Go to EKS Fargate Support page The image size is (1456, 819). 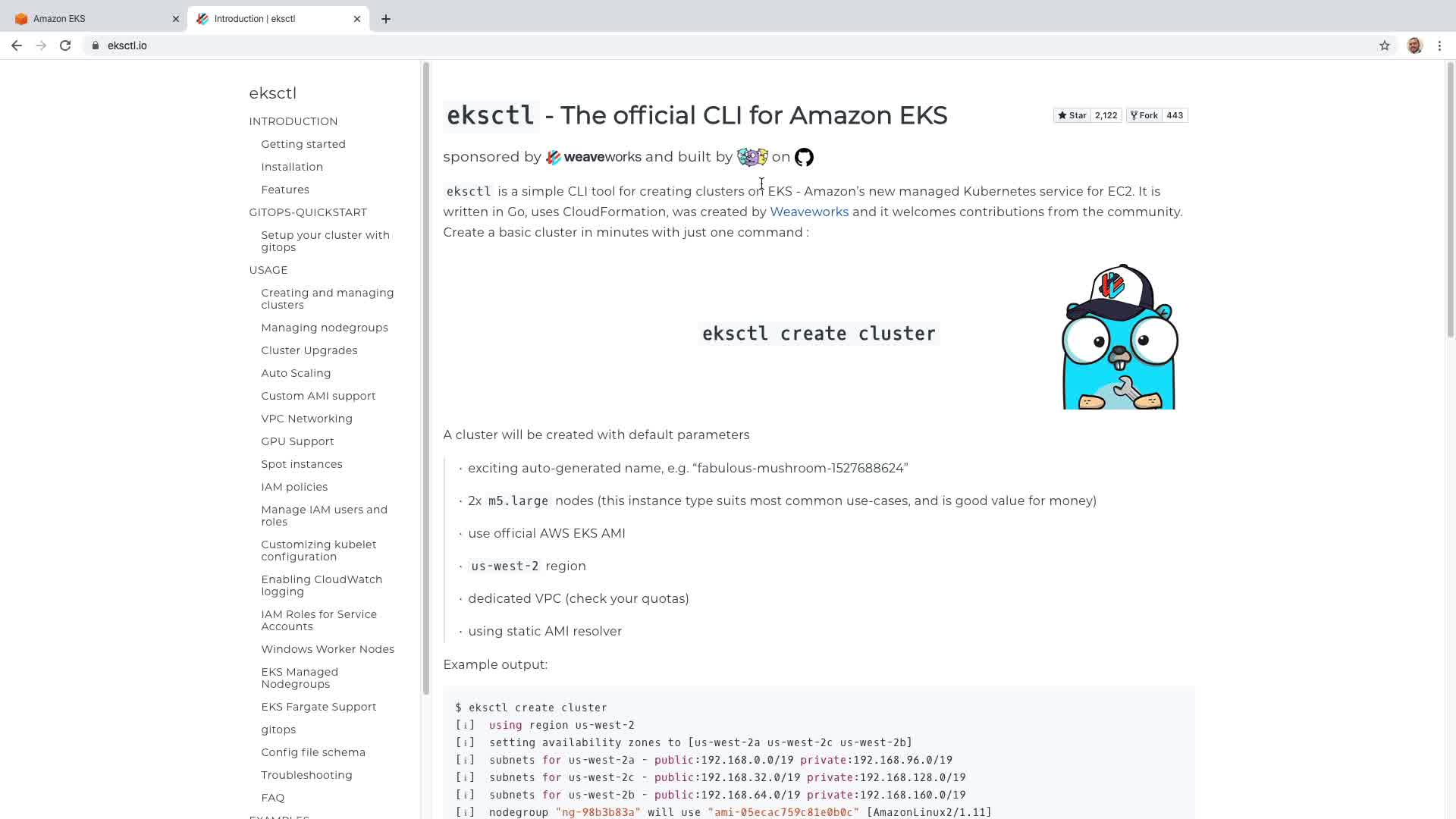[x=318, y=707]
